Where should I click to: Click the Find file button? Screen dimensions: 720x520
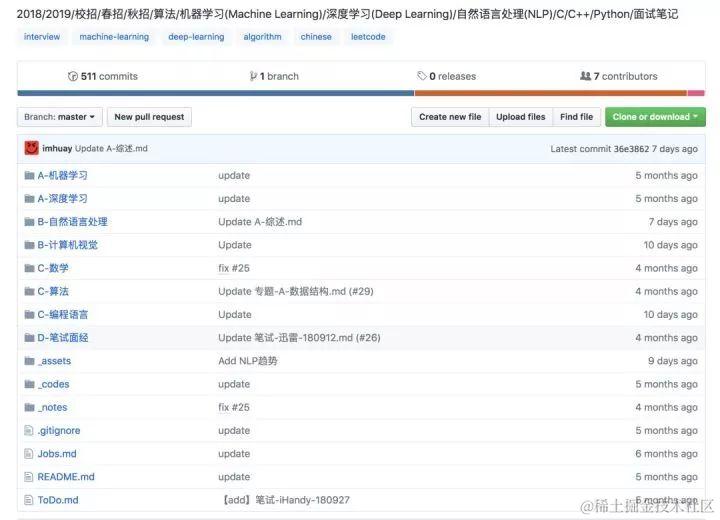click(577, 117)
